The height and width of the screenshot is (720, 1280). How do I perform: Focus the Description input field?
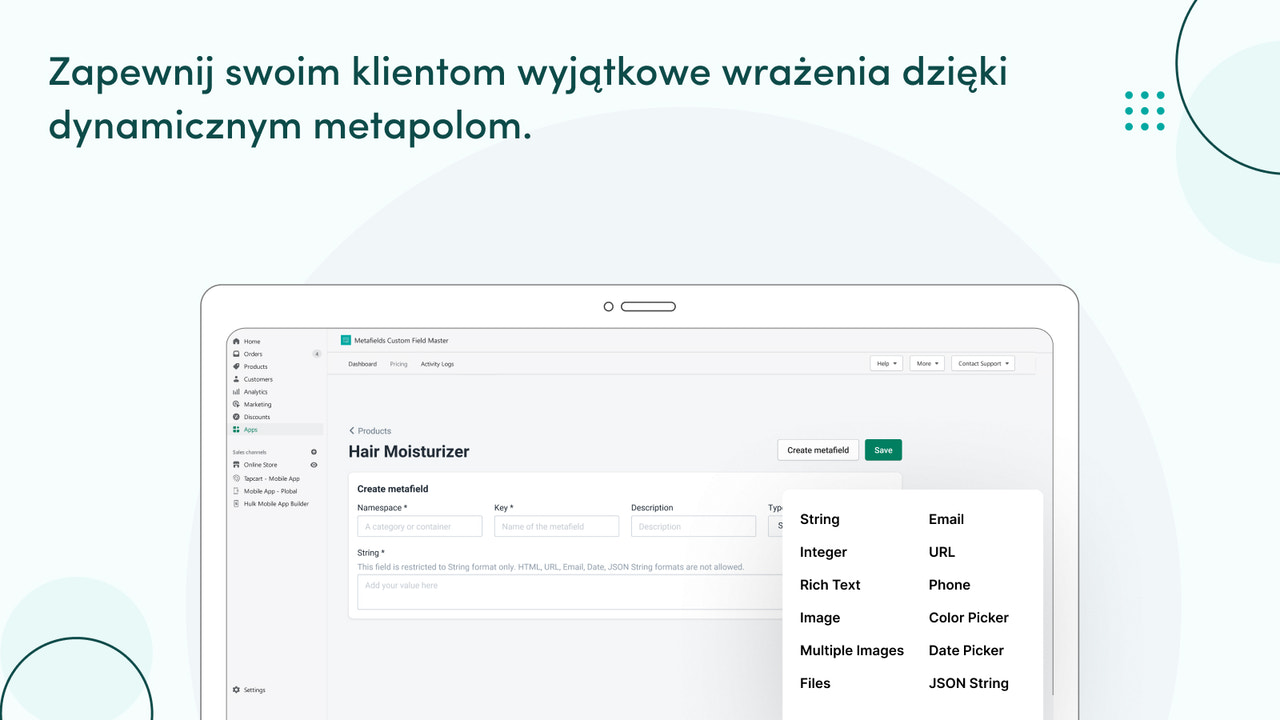(x=693, y=527)
